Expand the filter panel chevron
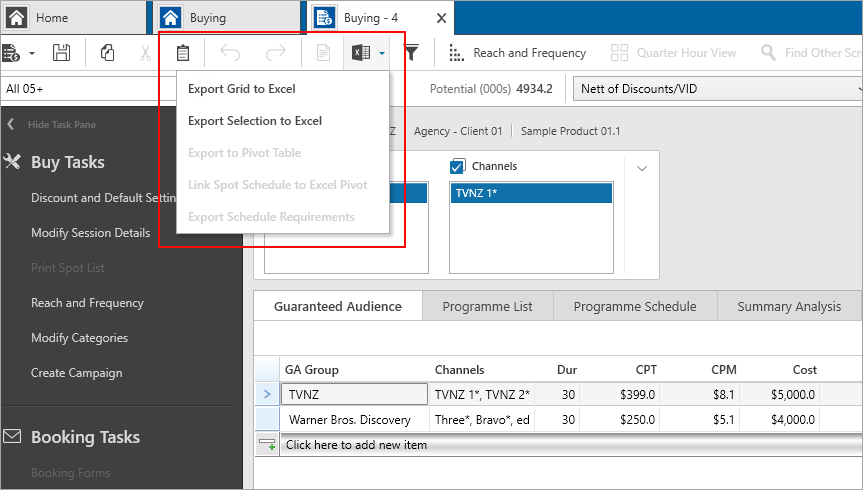The width and height of the screenshot is (863, 490). coord(642,168)
